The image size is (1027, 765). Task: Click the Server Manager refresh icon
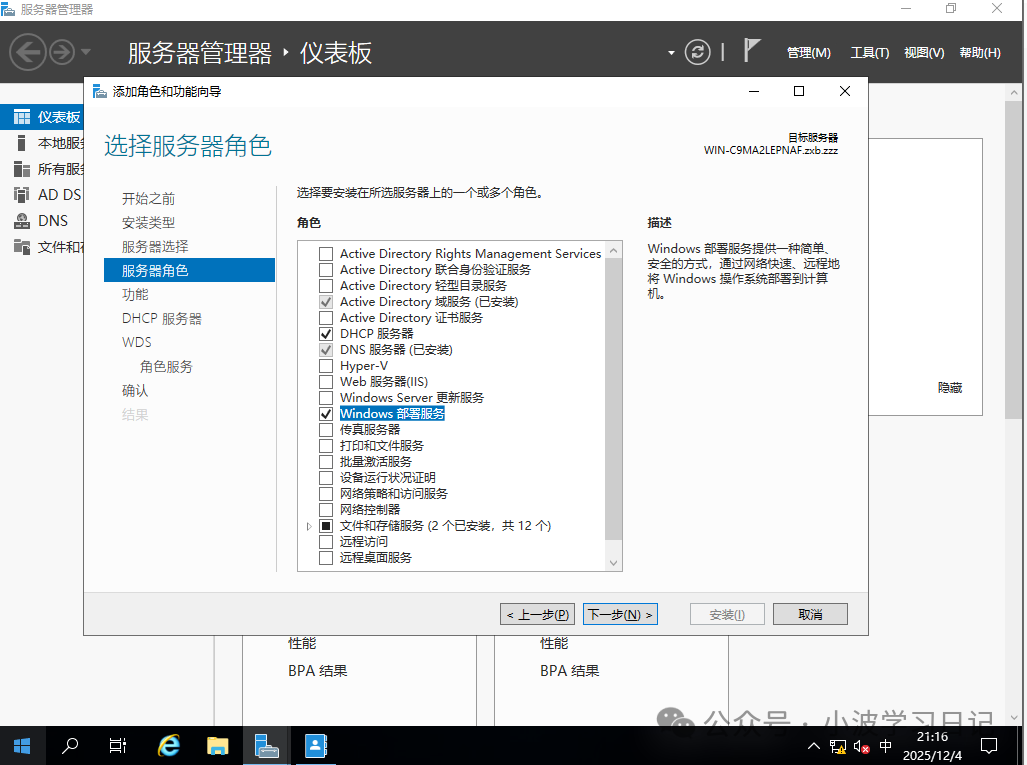pyautogui.click(x=698, y=52)
